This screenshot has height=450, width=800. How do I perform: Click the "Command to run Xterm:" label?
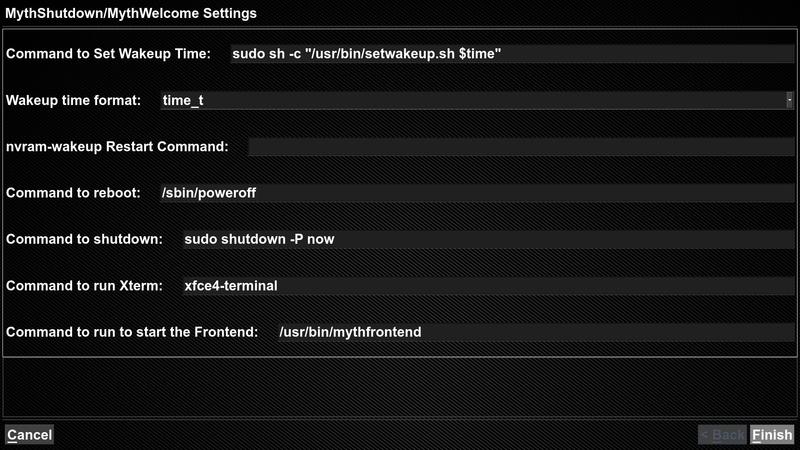pyautogui.click(x=84, y=285)
